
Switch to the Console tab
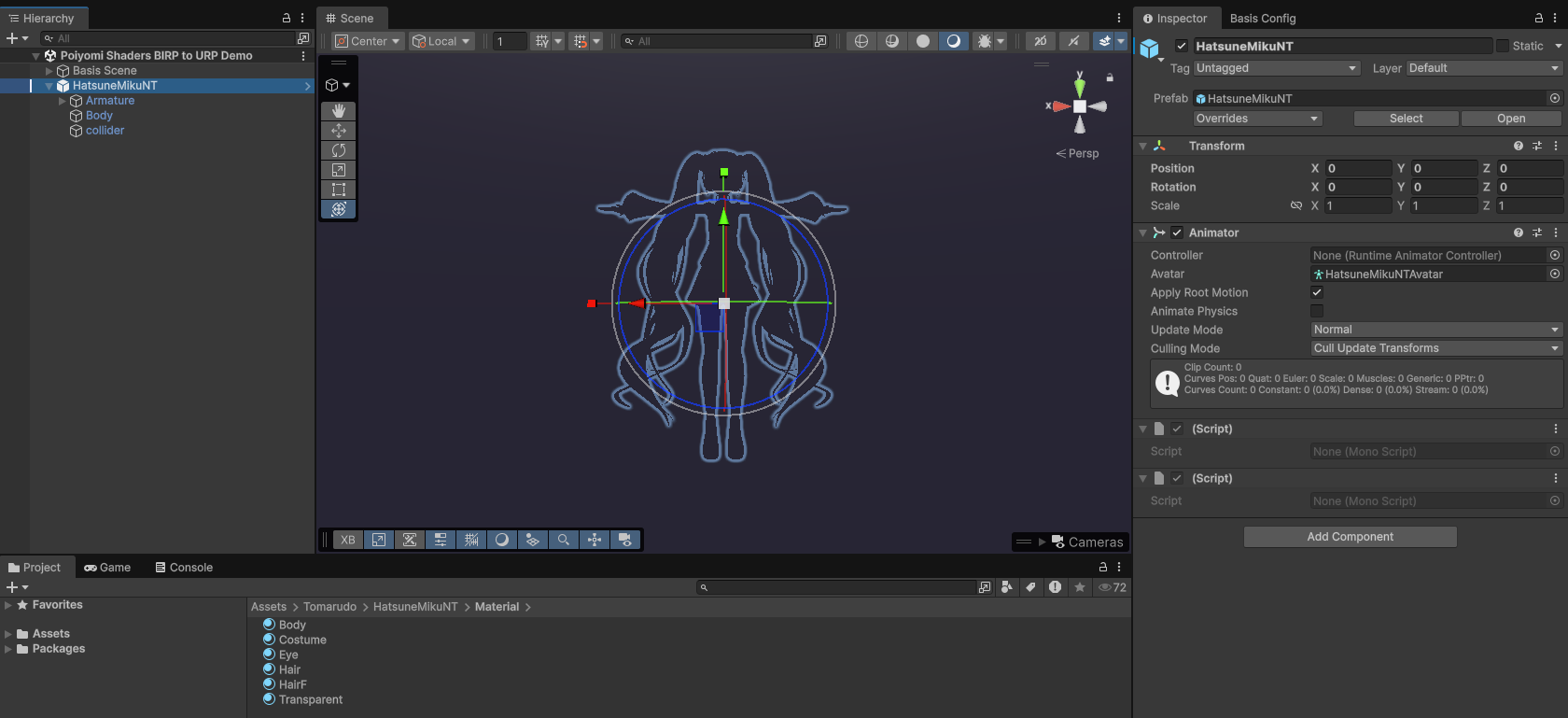(x=184, y=568)
